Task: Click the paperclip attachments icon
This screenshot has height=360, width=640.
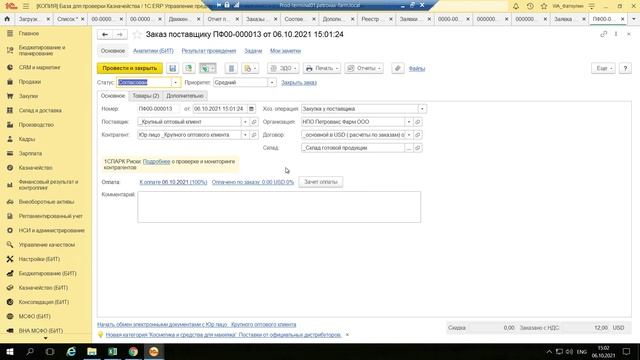Action: click(x=398, y=69)
